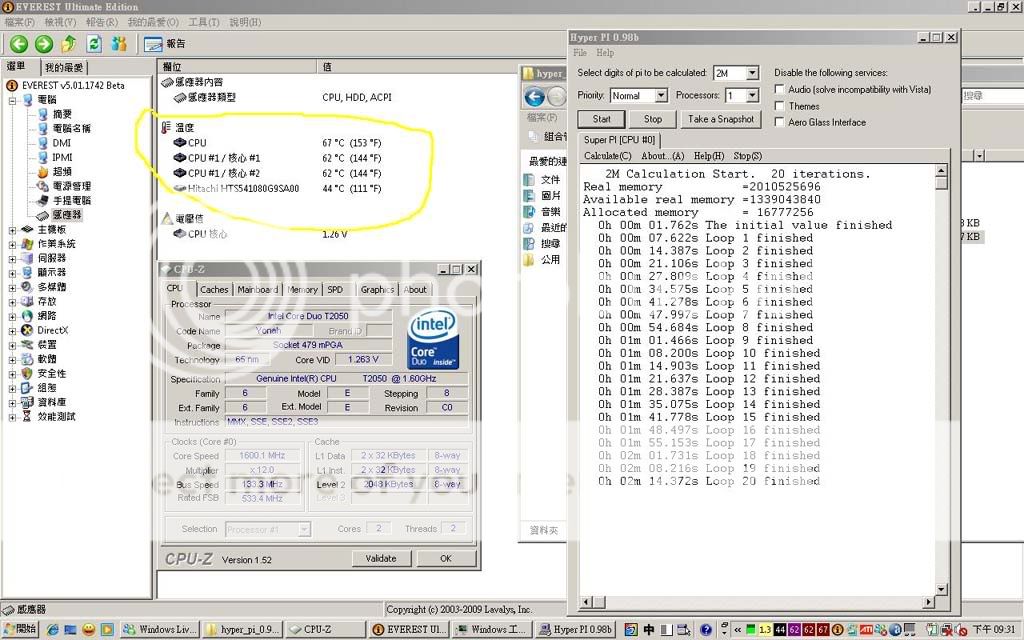Click the Stop button beside Start in Hyper PI
Image resolution: width=1024 pixels, height=640 pixels.
(652, 119)
